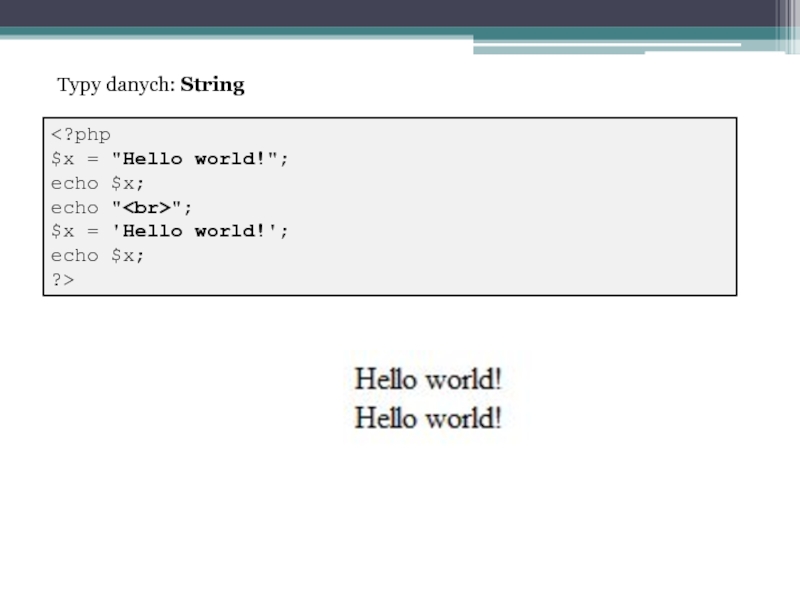
Task: Click the code line echo "<br>";
Action: click(x=121, y=208)
